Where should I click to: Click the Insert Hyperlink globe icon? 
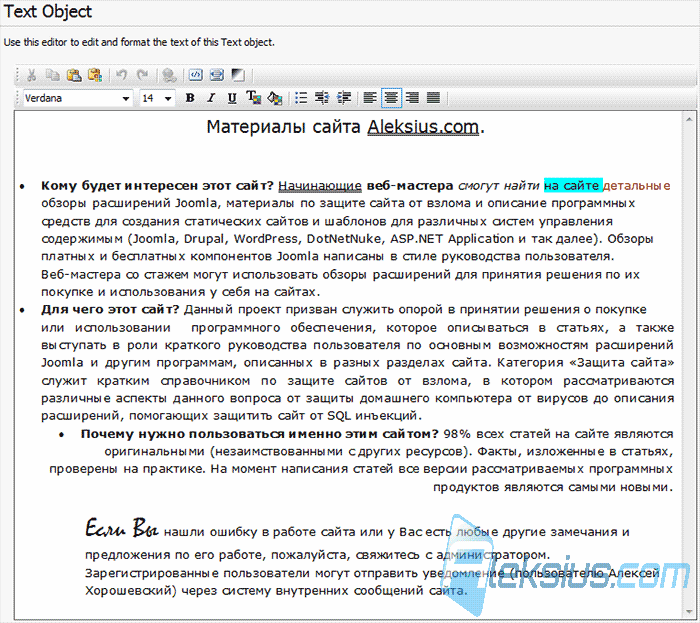[x=169, y=75]
